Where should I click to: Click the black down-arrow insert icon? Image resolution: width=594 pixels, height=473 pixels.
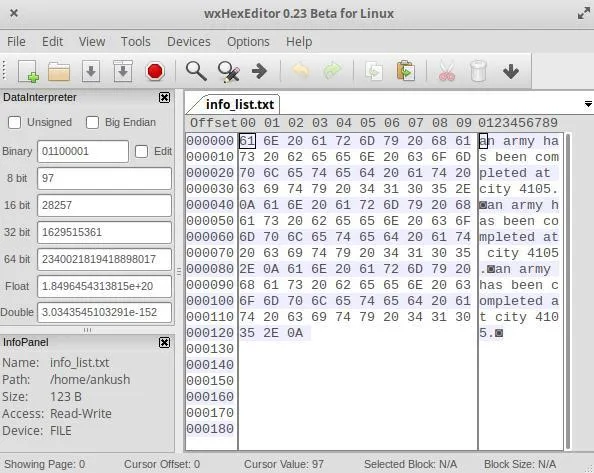coord(511,71)
